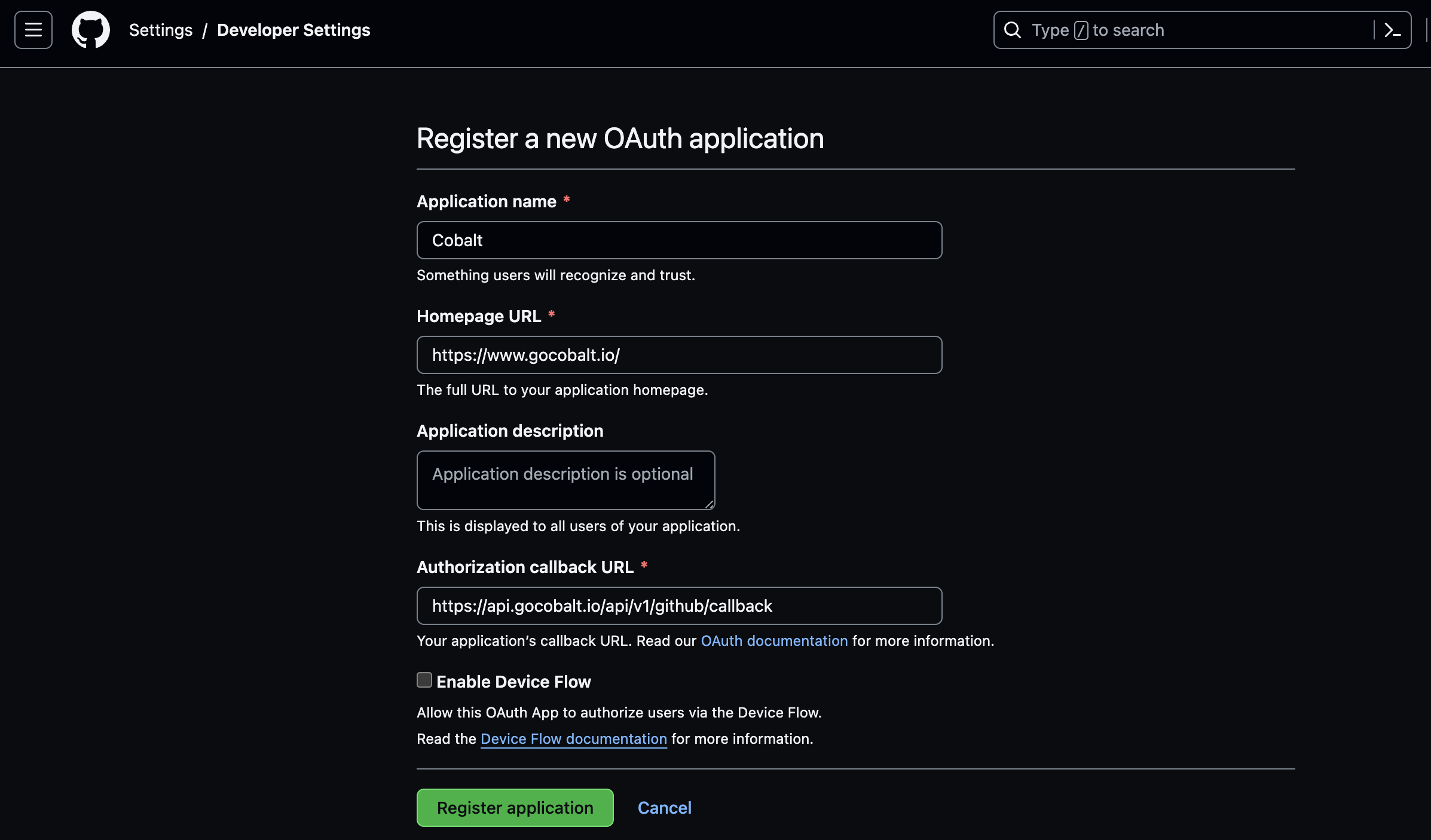Select the required asterisk next to Application name

567,200
